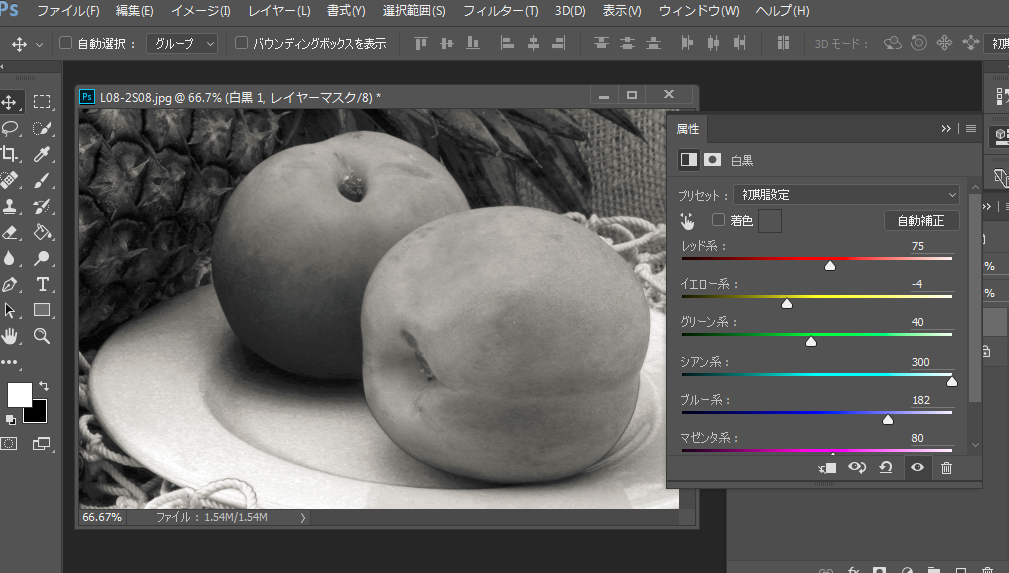Enable the 自動選択 checkbox
This screenshot has height=573, width=1009.
[65, 43]
